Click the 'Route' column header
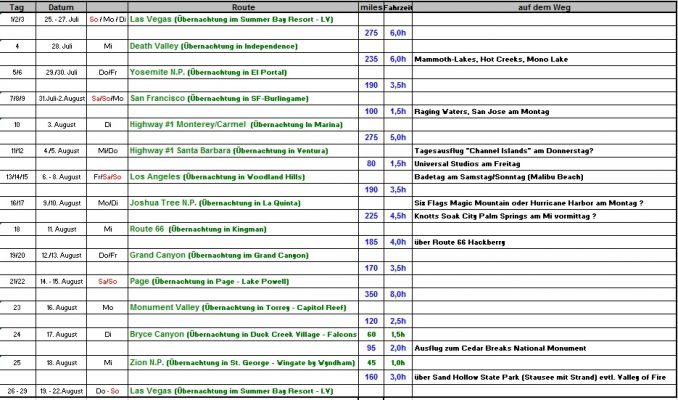Image resolution: width=678 pixels, height=400 pixels. click(241, 7)
